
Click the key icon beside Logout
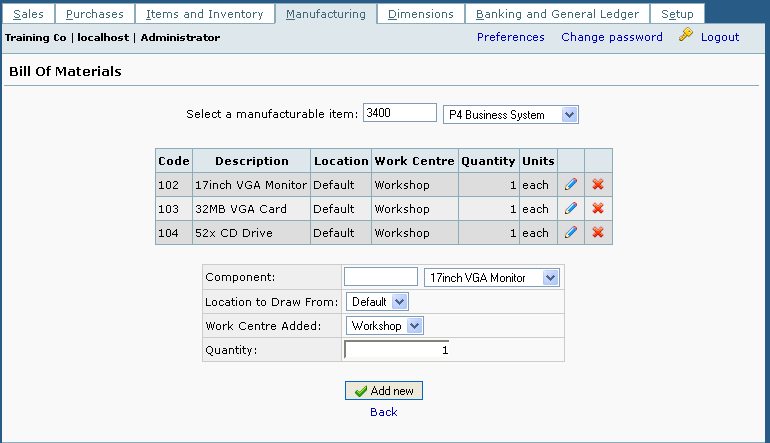pos(685,36)
